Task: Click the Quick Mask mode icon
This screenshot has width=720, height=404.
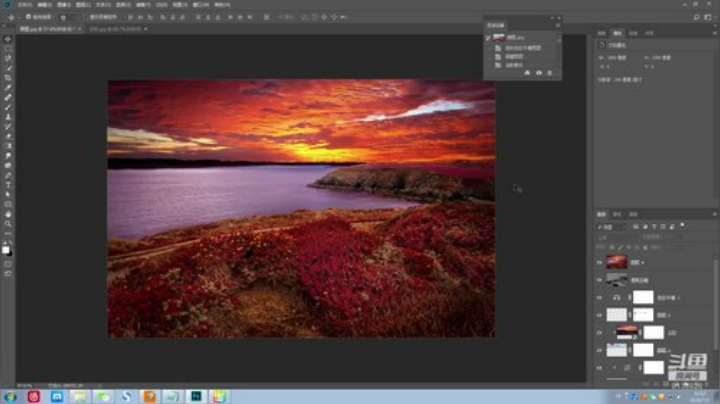Action: [x=8, y=264]
